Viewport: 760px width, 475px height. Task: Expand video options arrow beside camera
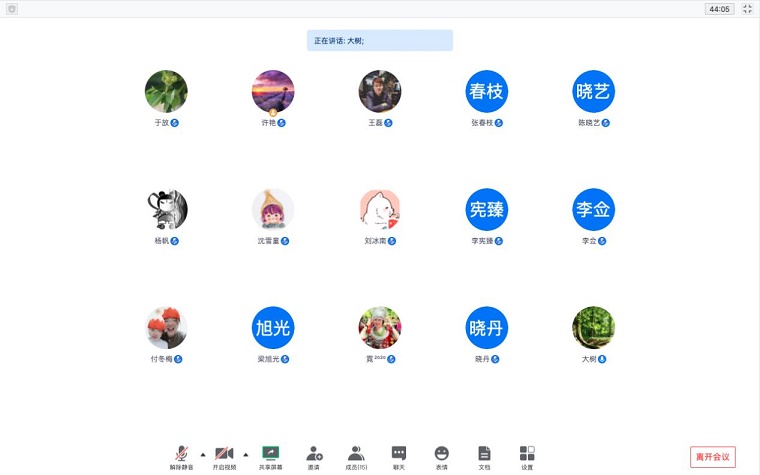point(246,454)
